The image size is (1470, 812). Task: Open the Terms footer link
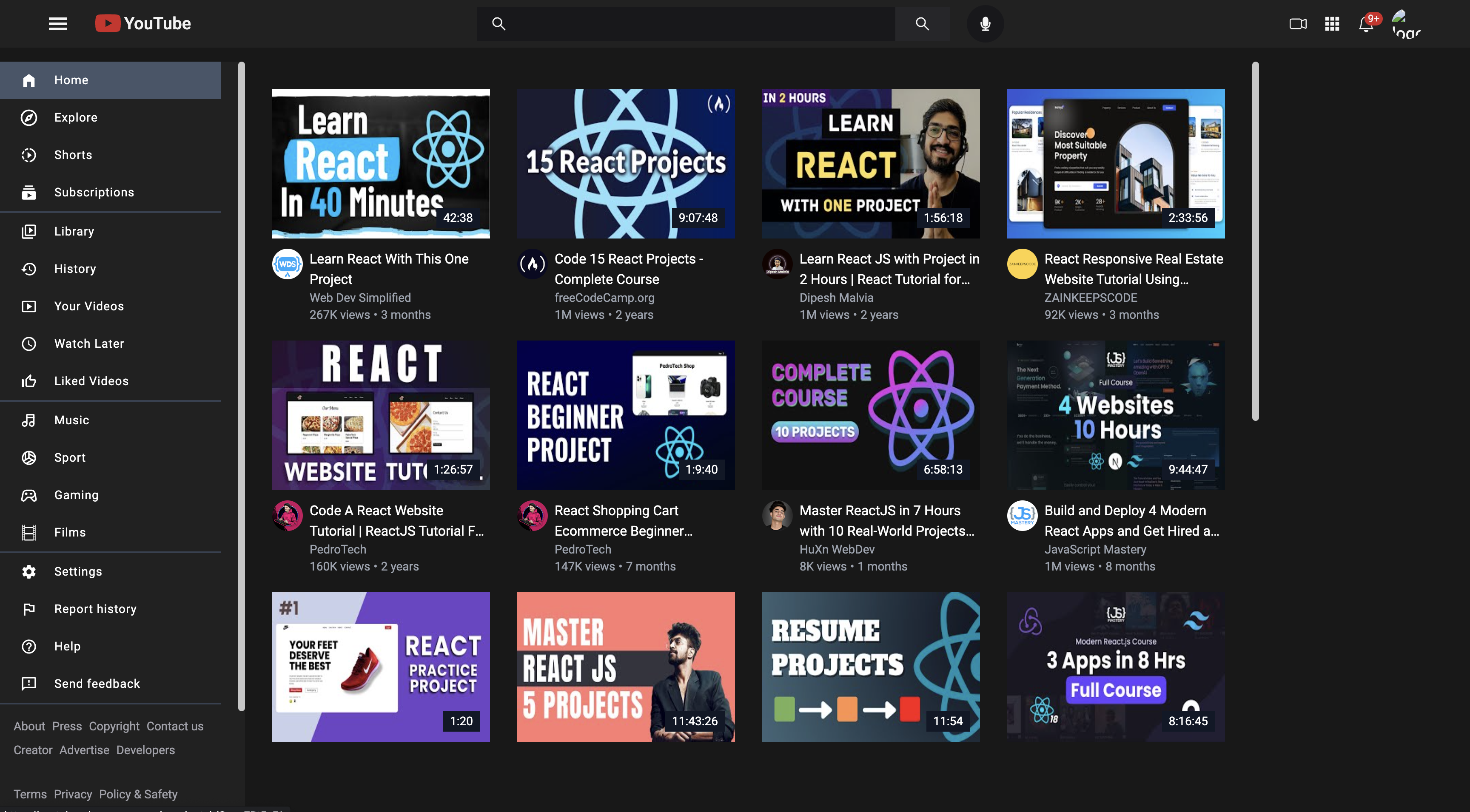[30, 794]
